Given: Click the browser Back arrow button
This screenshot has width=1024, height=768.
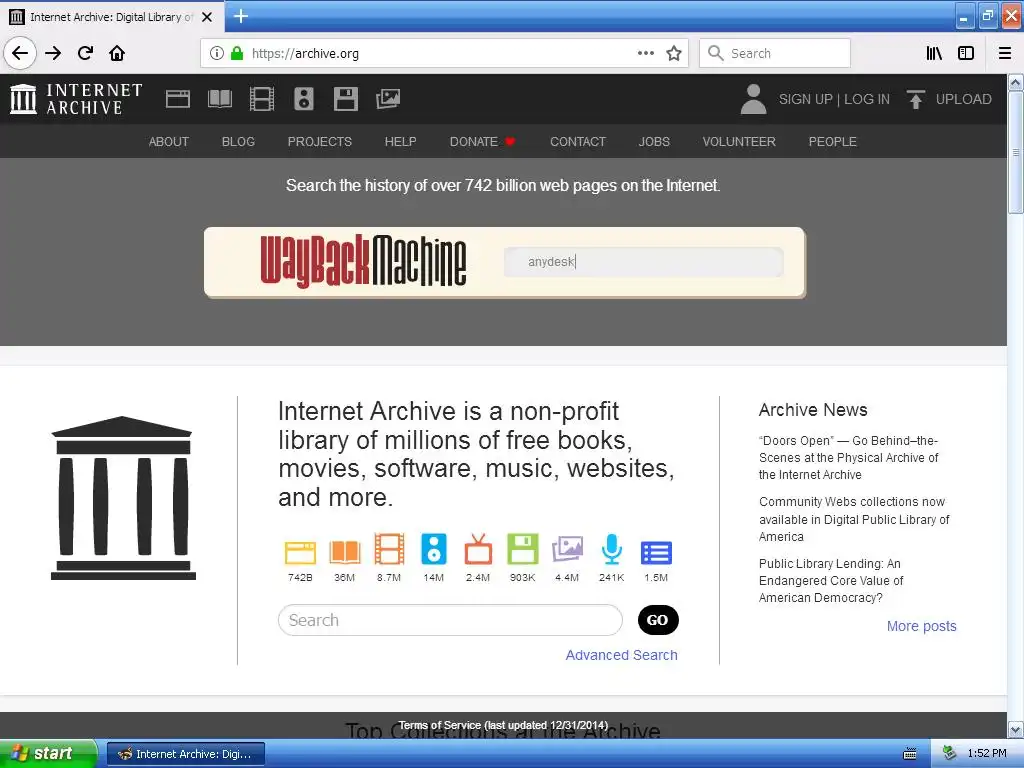Looking at the screenshot, I should click(20, 53).
